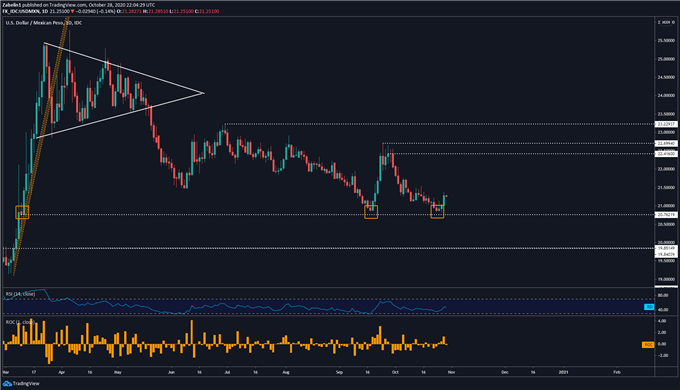Click the 22.00000 price axis tick
The height and width of the screenshot is (390, 680).
pos(666,169)
